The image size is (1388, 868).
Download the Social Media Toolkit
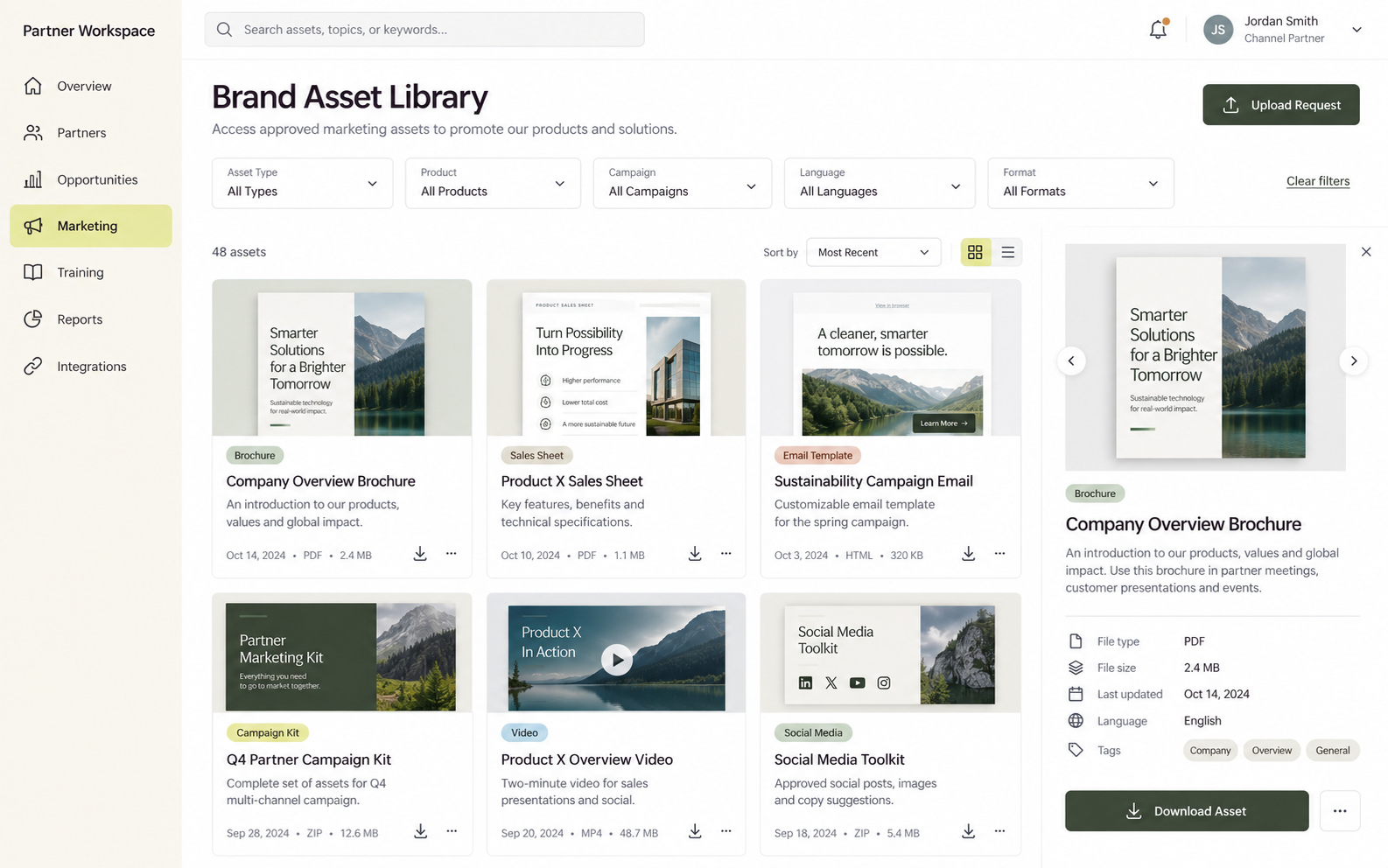coord(968,831)
